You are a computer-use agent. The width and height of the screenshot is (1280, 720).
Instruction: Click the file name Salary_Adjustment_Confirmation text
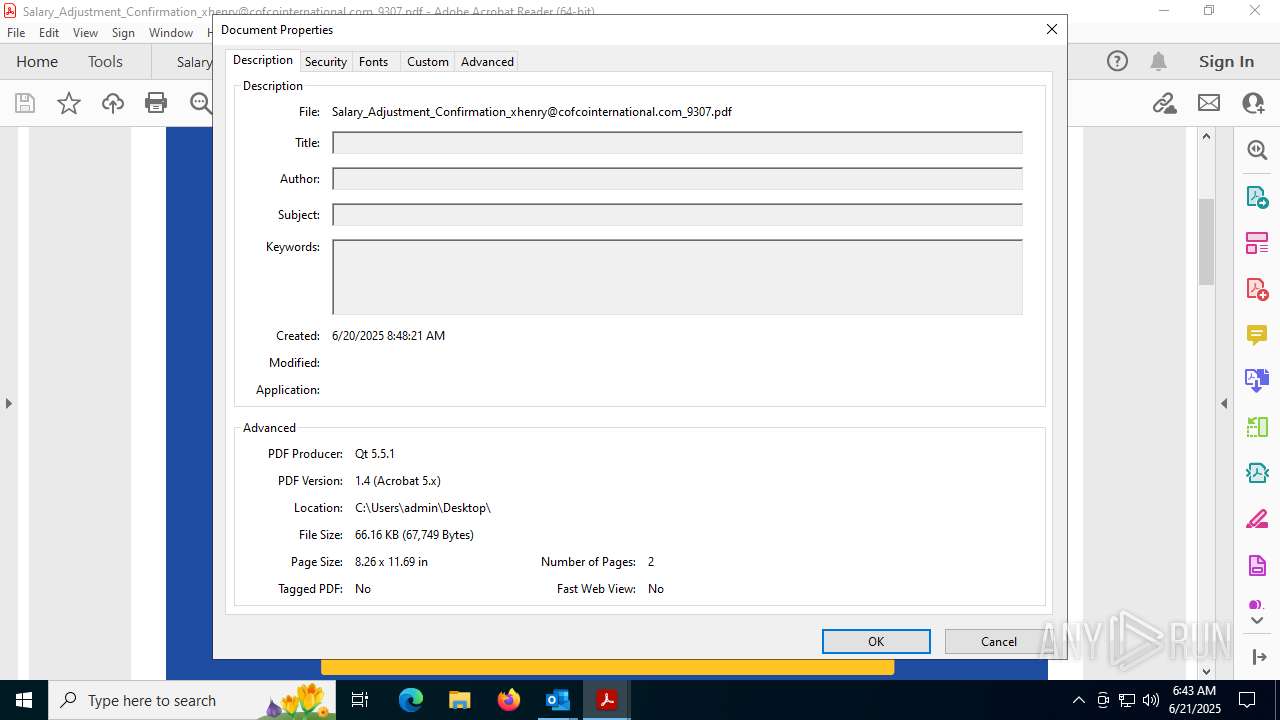(532, 112)
